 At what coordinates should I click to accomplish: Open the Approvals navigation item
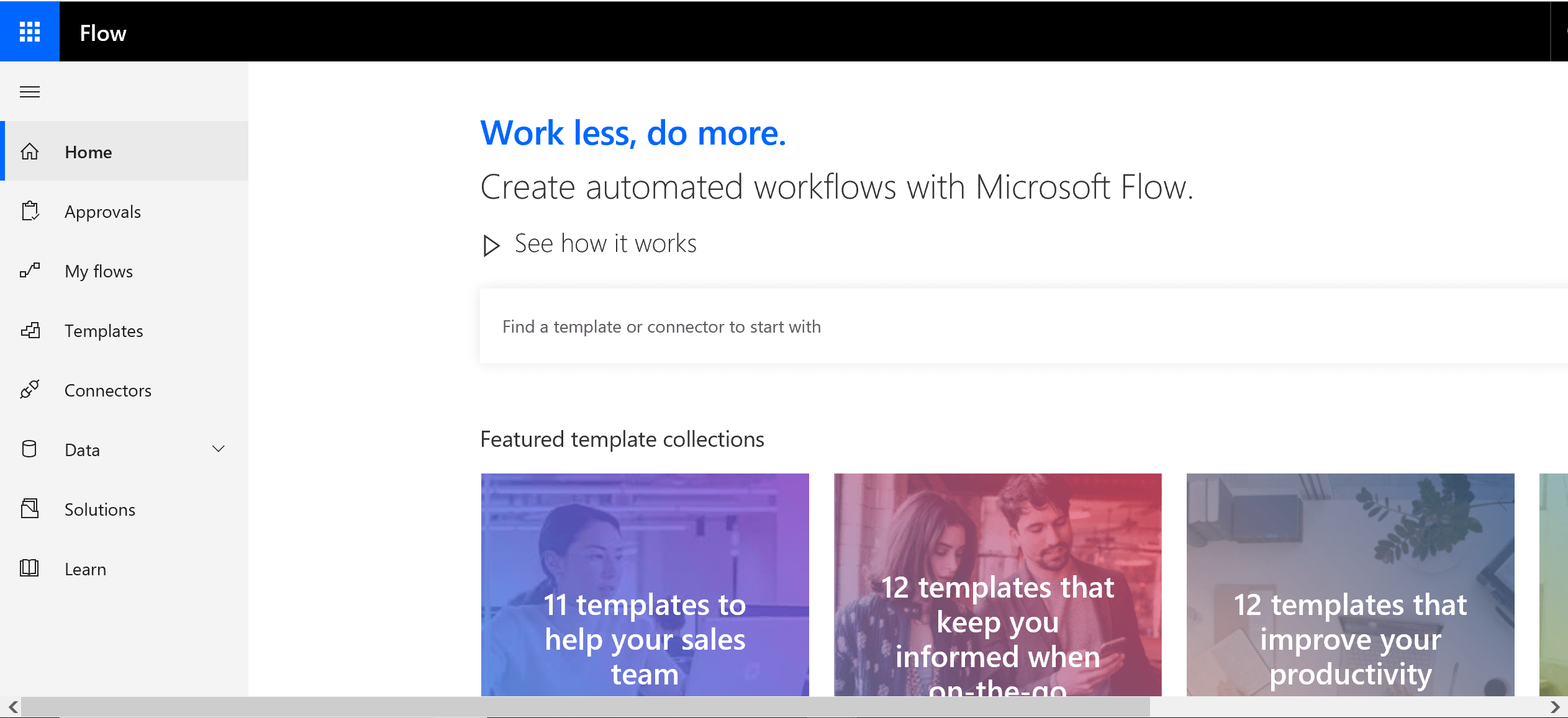click(103, 212)
